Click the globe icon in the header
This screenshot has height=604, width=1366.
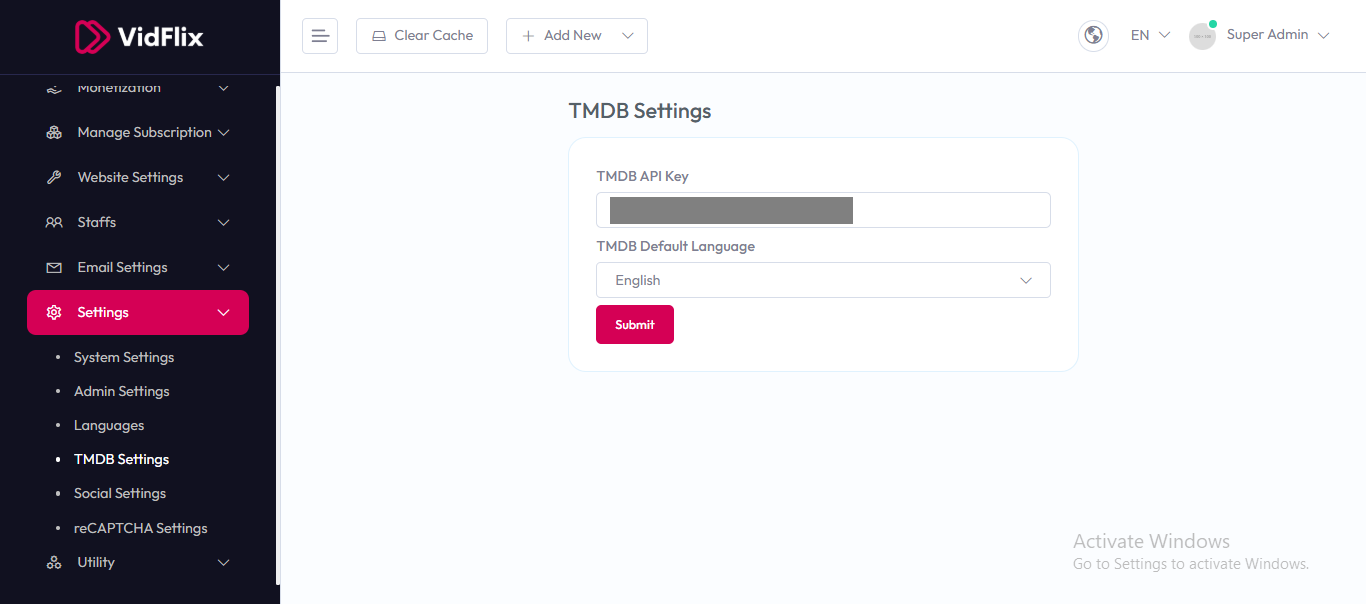coord(1093,36)
